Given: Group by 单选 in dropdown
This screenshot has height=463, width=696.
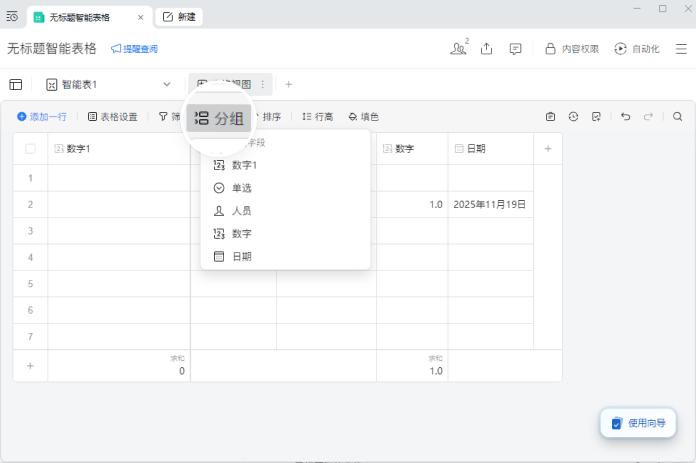Looking at the screenshot, I should point(285,188).
